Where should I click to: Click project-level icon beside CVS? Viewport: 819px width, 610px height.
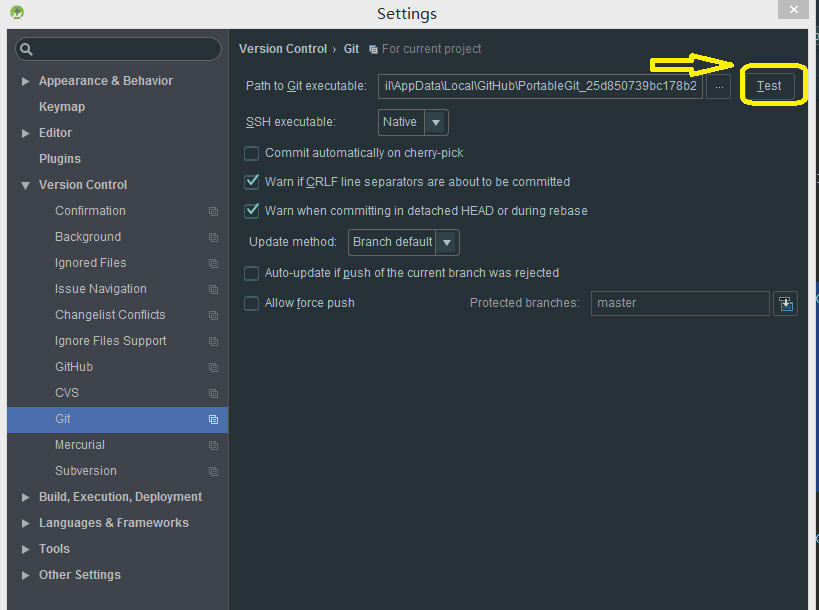click(213, 393)
